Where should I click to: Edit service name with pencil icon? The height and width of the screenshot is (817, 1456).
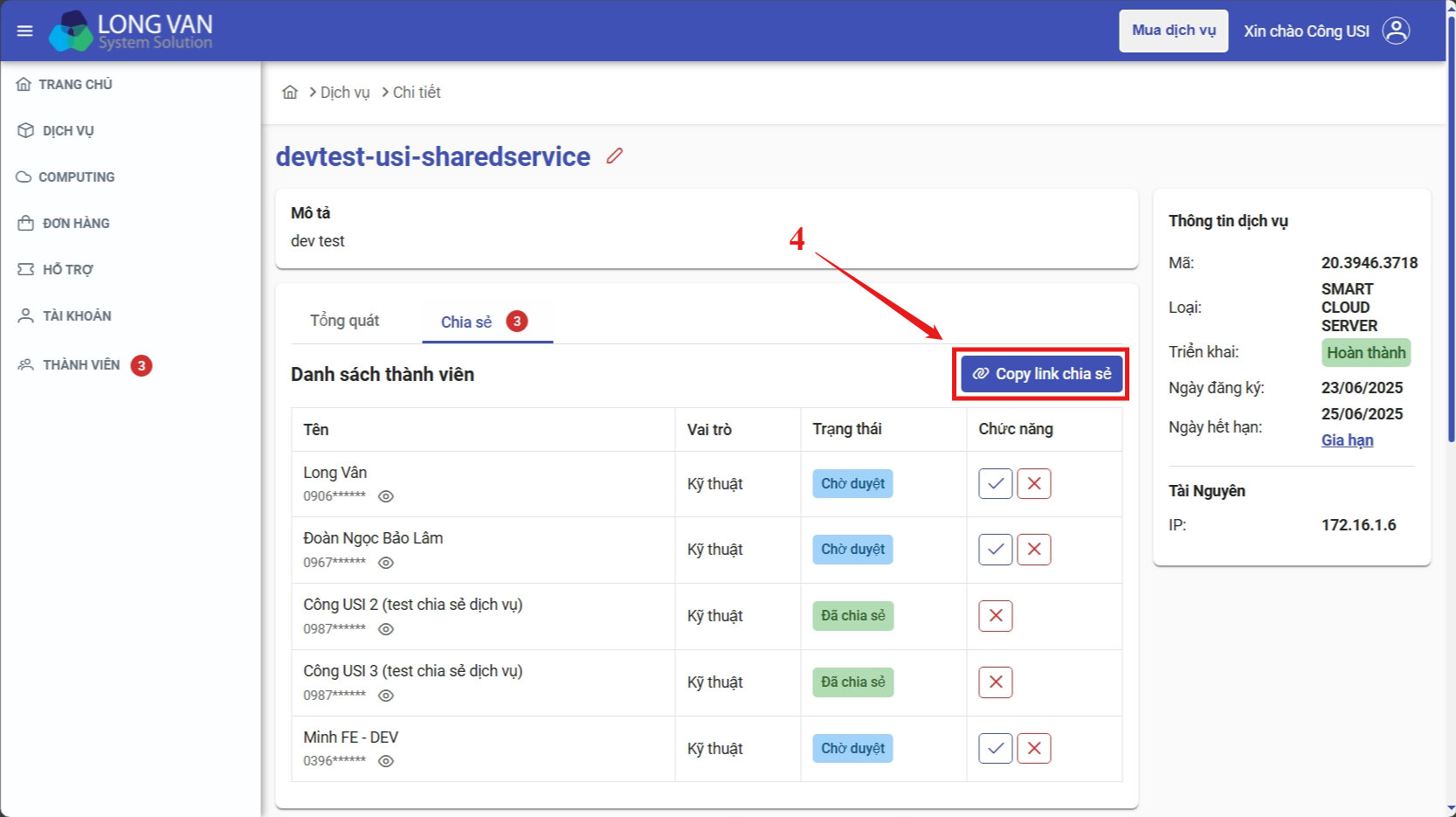[615, 156]
